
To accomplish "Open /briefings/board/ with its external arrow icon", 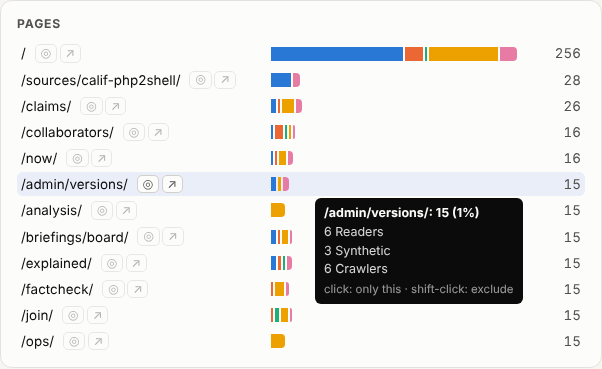I will point(173,237).
